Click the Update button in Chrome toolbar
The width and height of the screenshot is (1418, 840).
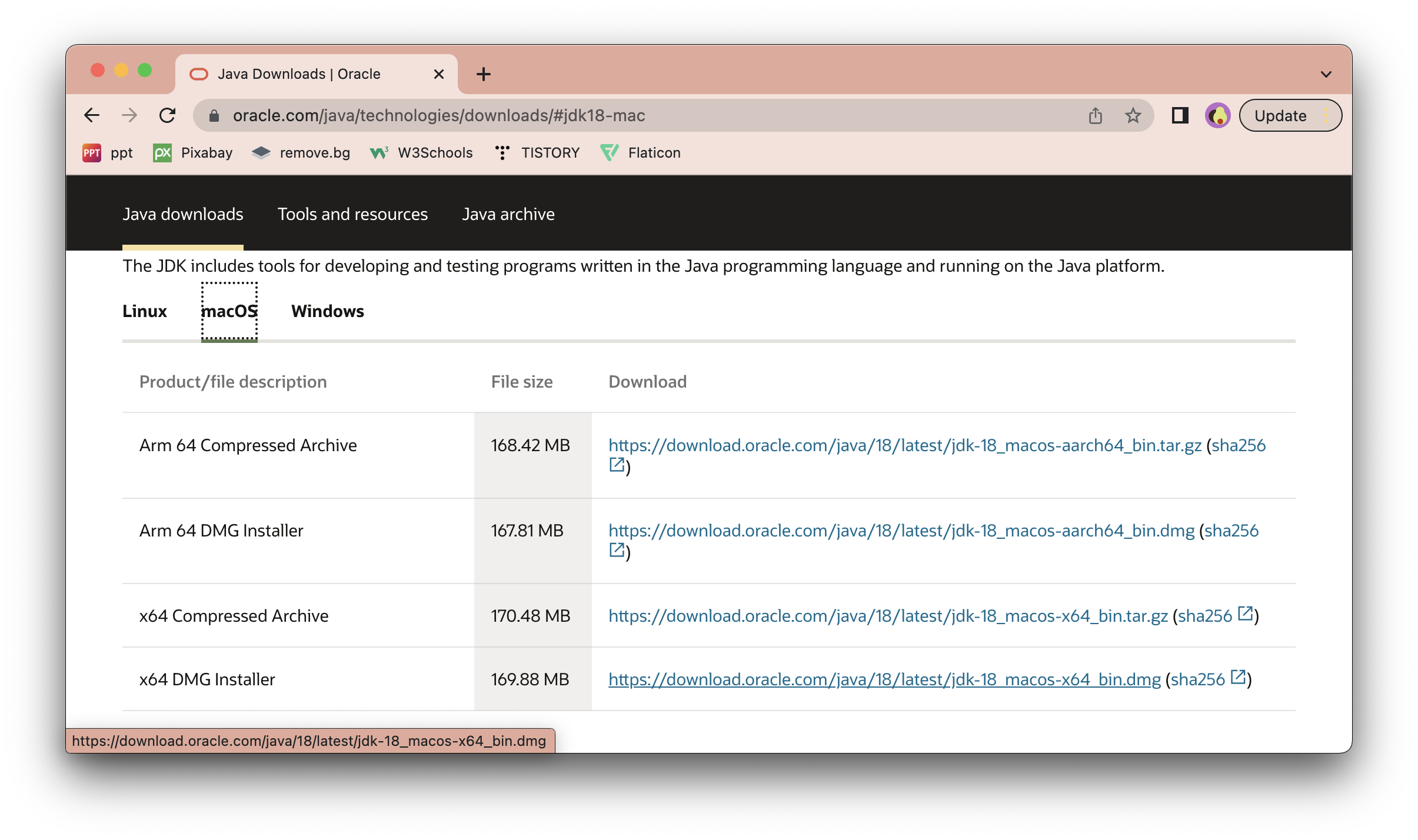tap(1280, 115)
